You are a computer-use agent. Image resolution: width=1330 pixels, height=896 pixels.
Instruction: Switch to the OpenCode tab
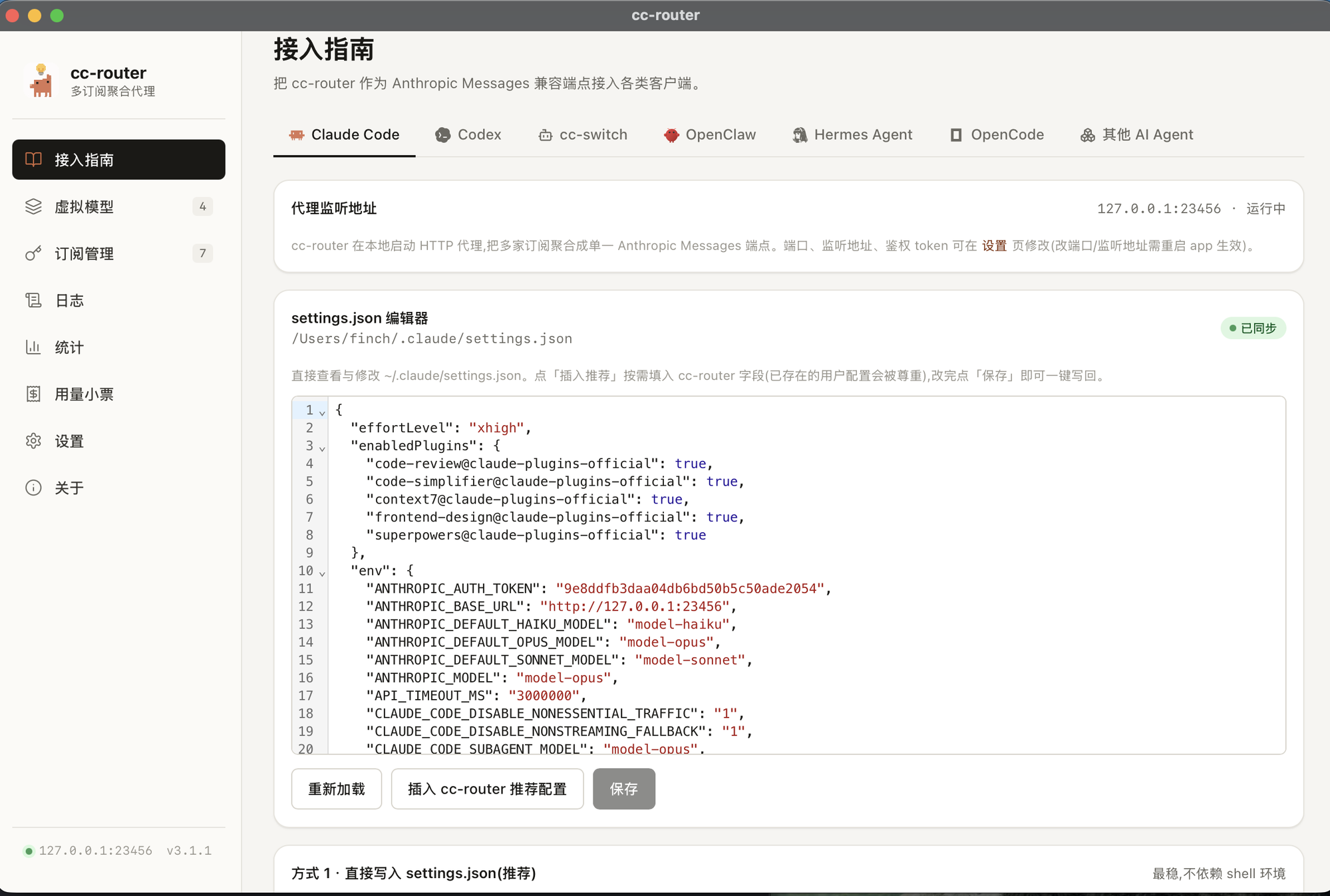click(x=997, y=135)
